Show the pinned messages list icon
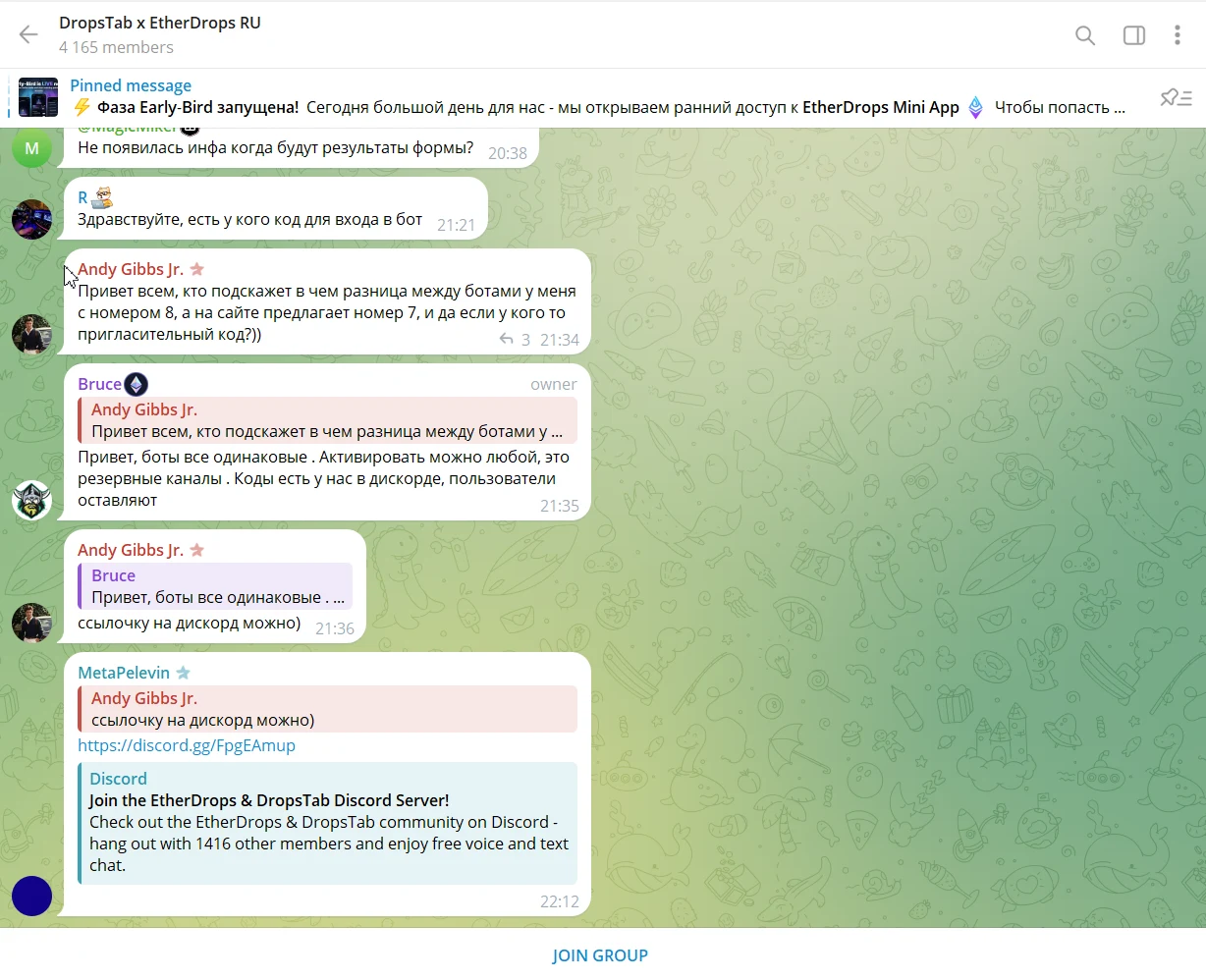Viewport: 1206px width, 980px height. coord(1176,97)
